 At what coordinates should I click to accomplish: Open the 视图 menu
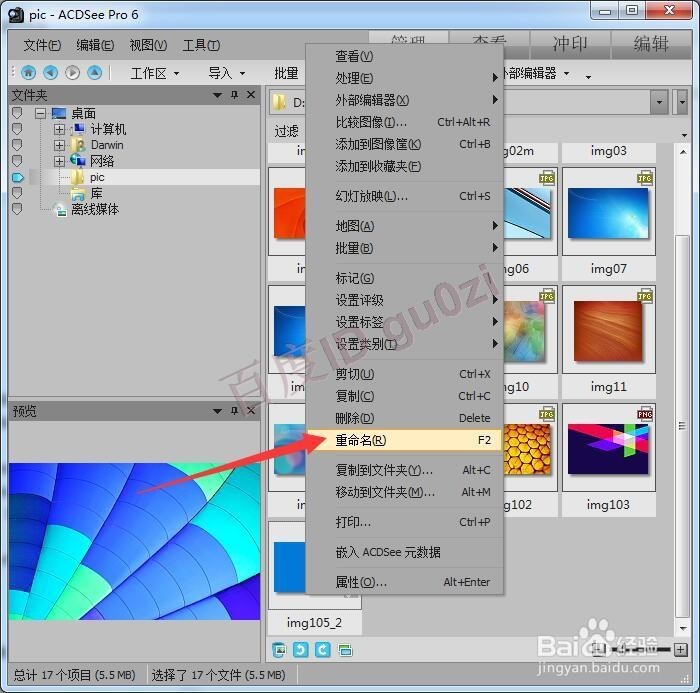coord(148,45)
